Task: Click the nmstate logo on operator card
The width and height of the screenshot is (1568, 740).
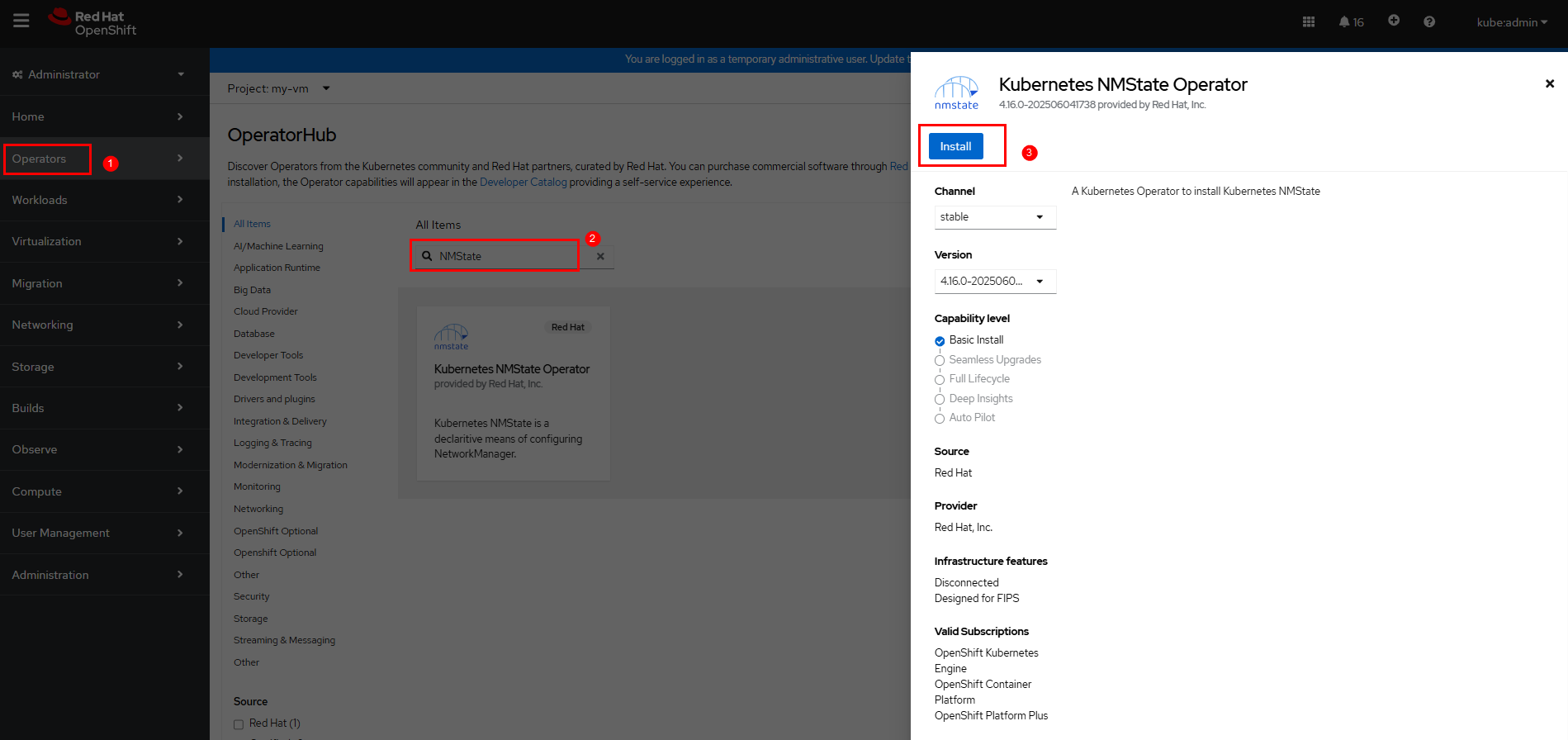Action: [x=451, y=337]
